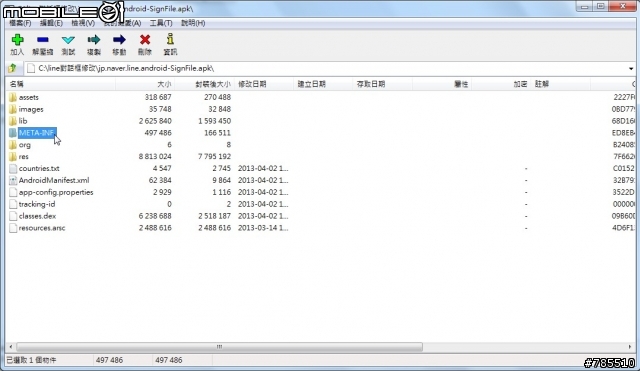Go up one folder with the arrow icon
640x371 pixels.
(x=13, y=68)
